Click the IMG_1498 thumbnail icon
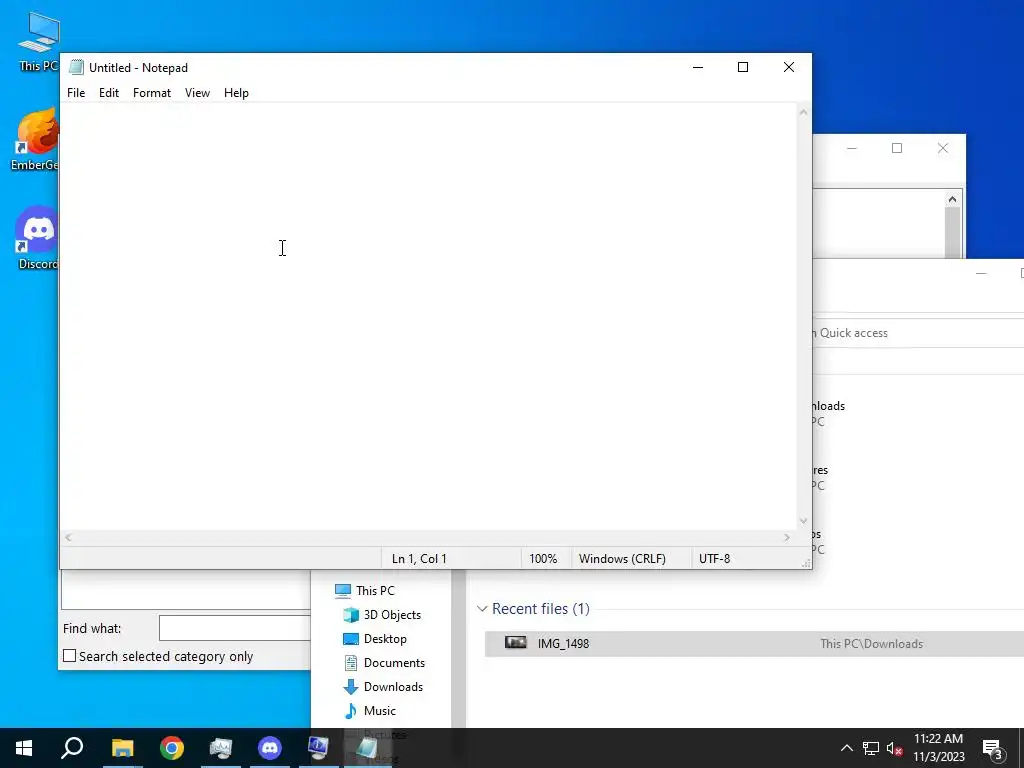 tap(515, 643)
